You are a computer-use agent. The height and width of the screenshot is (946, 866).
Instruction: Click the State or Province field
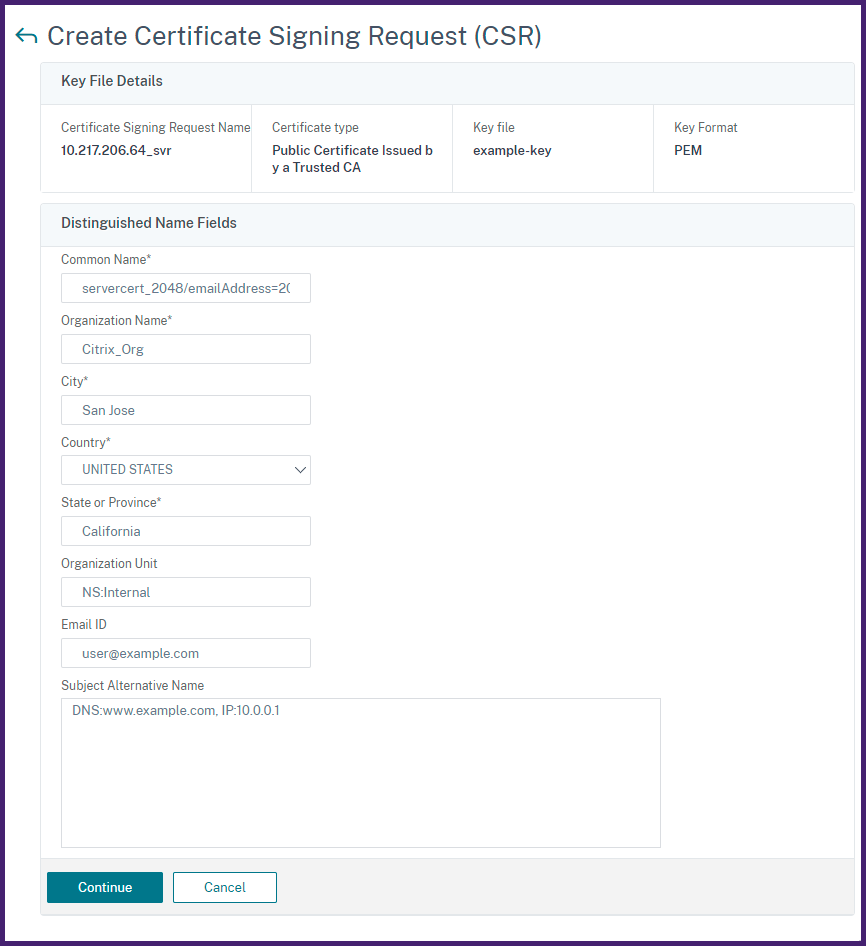(x=186, y=531)
